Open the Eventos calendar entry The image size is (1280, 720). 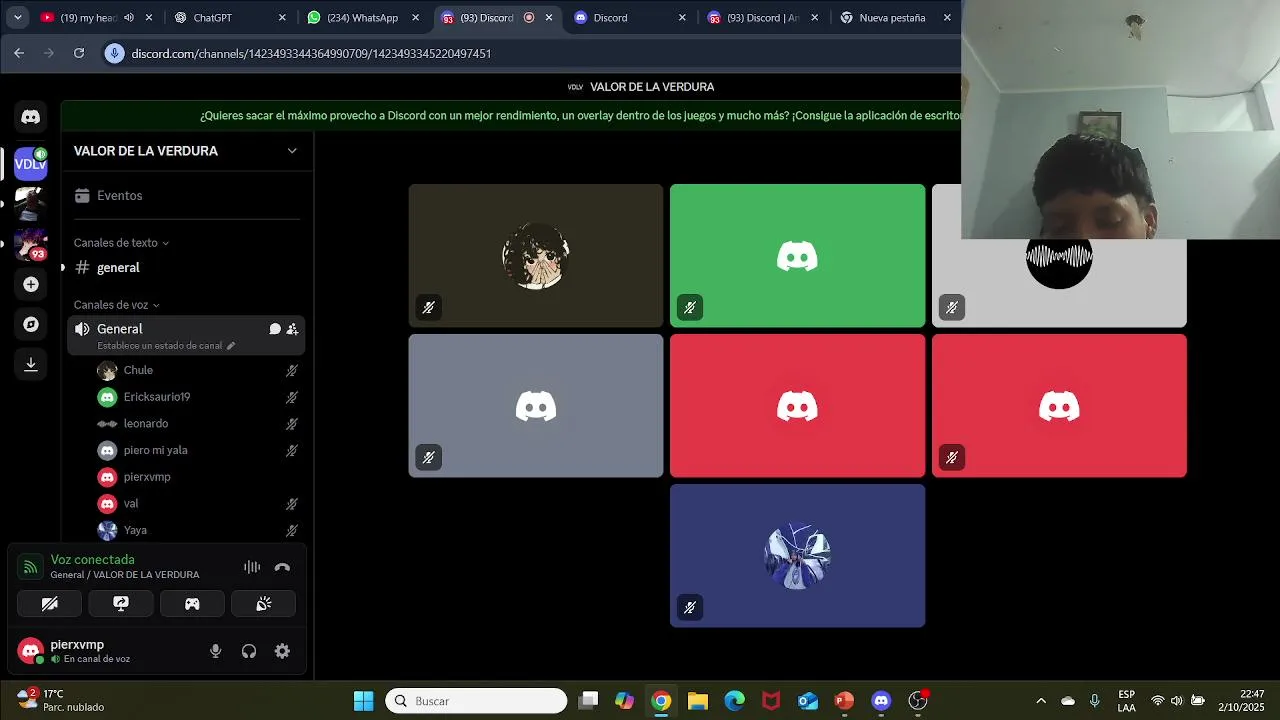click(186, 196)
